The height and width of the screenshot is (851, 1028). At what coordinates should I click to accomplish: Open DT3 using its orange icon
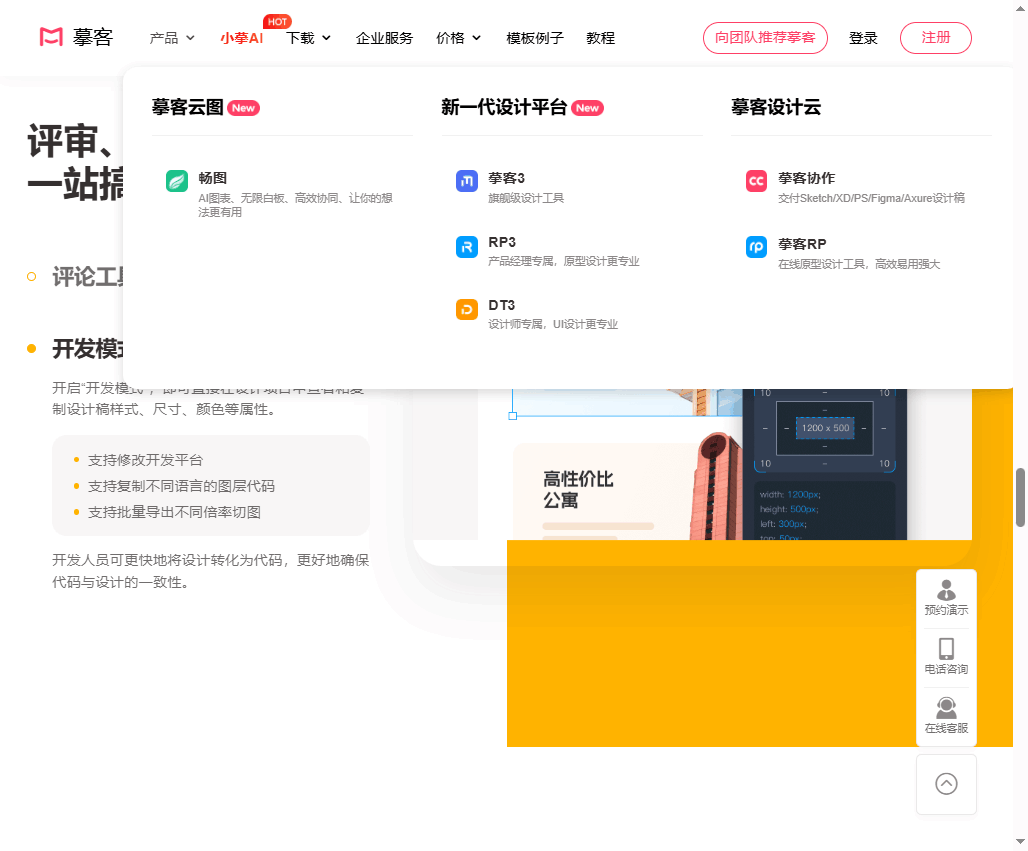466,309
